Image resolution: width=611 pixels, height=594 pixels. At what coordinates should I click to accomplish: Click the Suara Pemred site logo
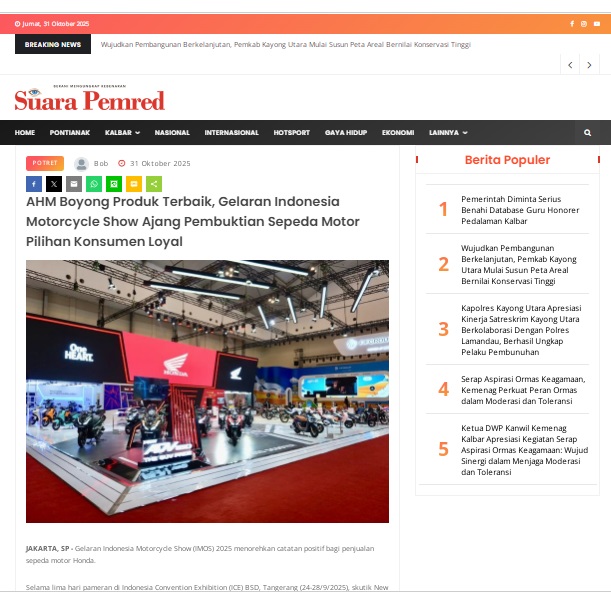tap(90, 99)
